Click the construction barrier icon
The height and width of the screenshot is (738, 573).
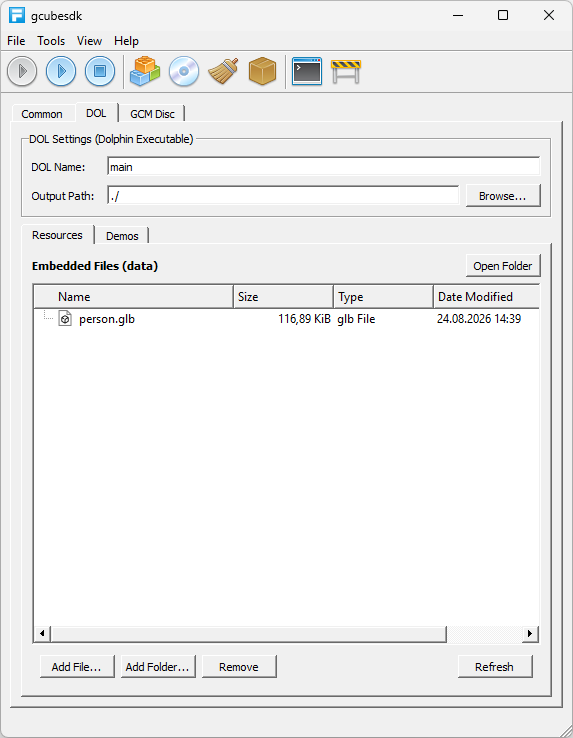click(x=346, y=72)
